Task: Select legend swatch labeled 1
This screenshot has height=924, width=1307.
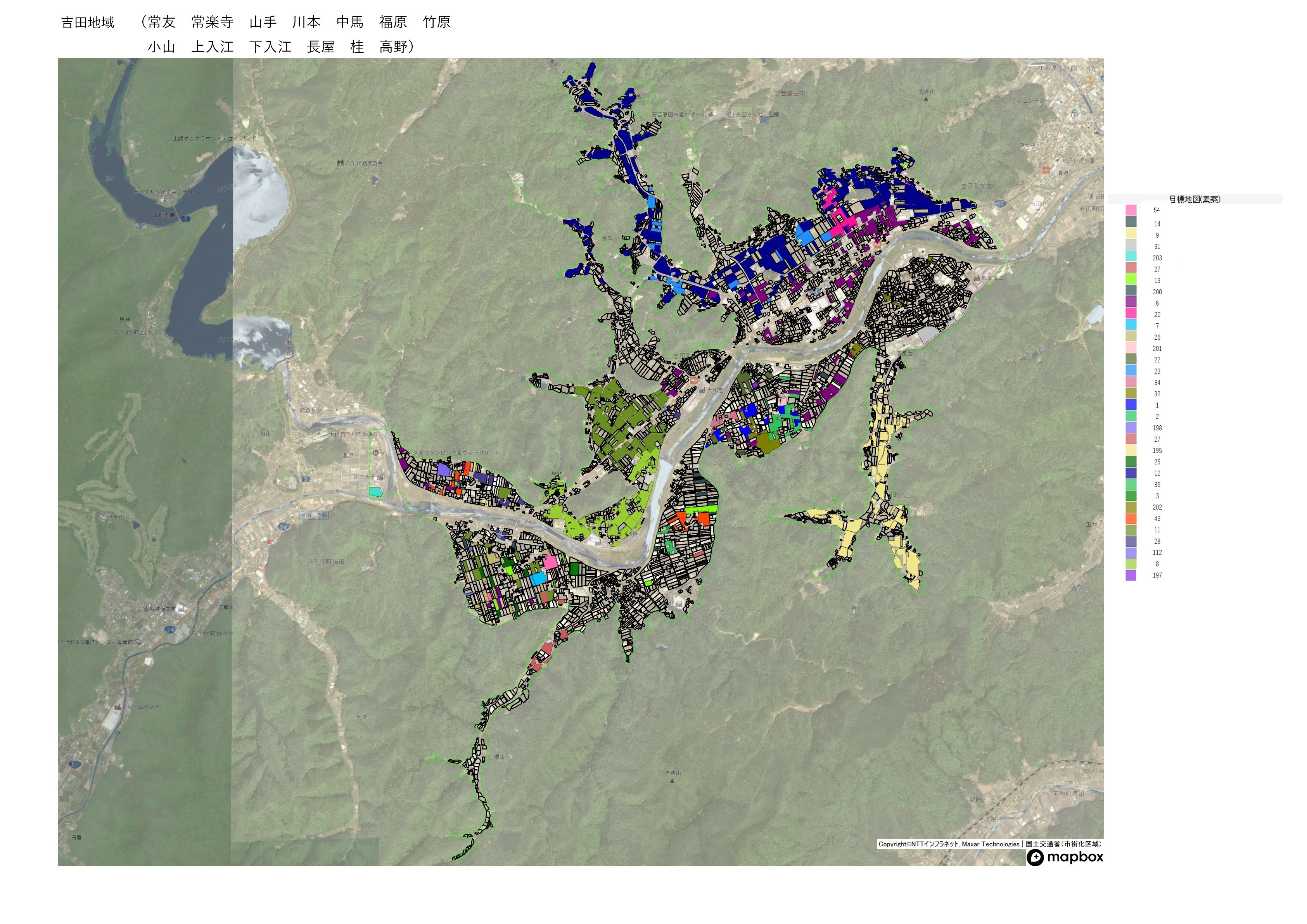Action: [1131, 405]
